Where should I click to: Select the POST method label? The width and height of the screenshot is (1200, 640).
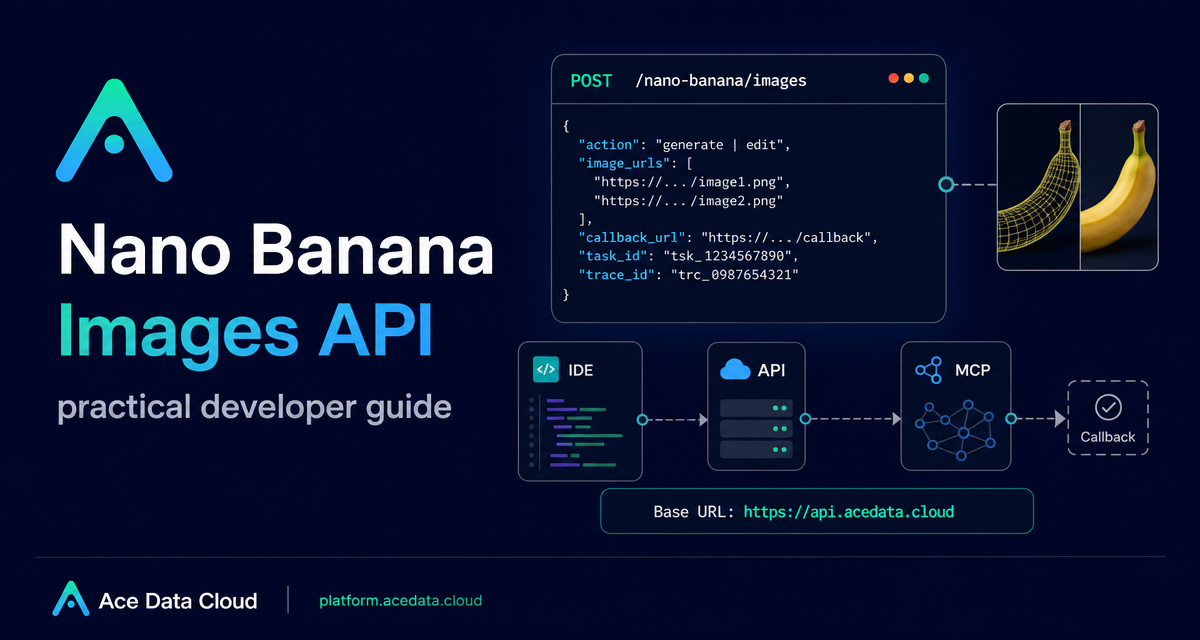point(591,81)
